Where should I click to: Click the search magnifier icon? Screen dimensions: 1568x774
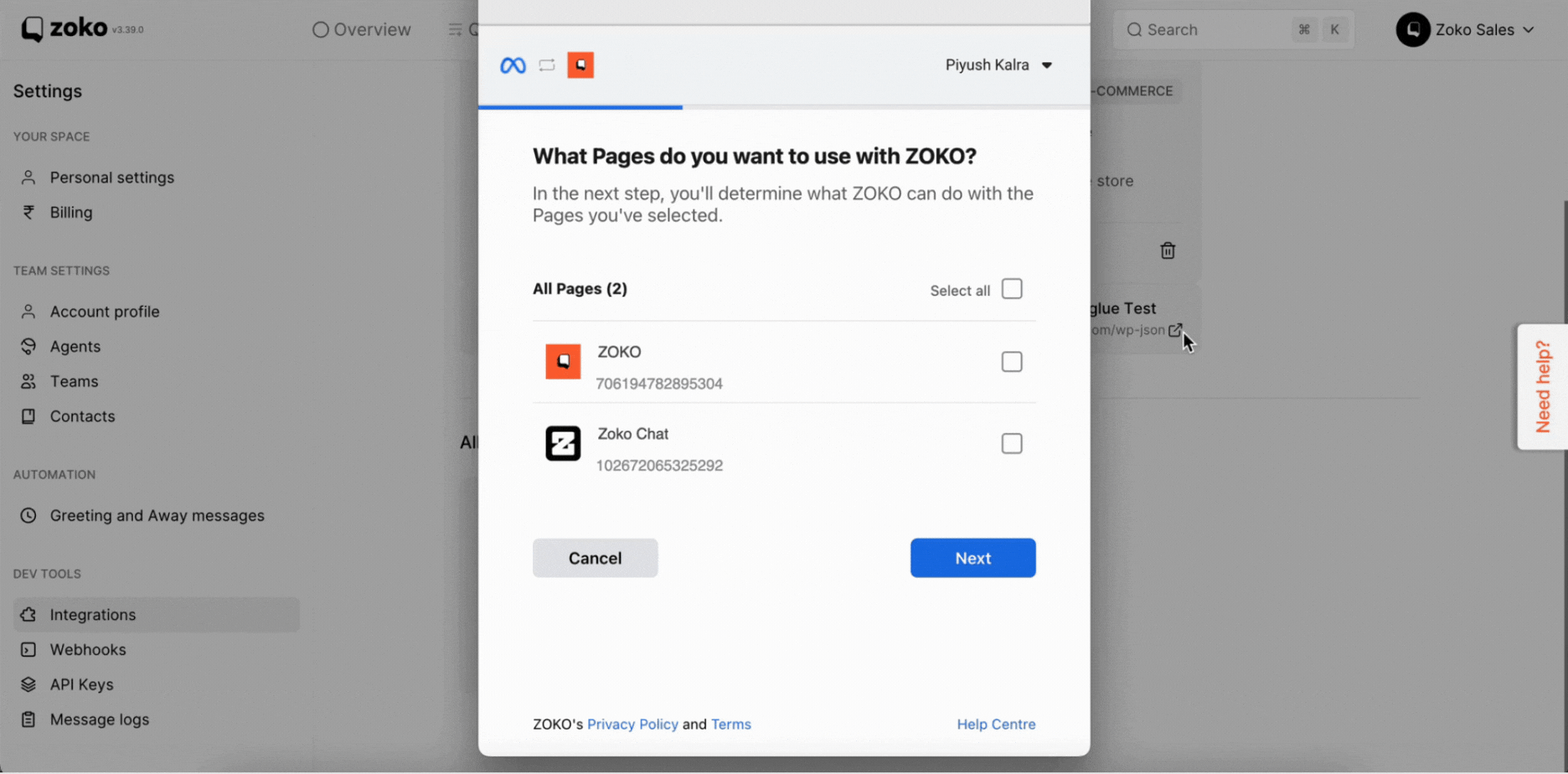coord(1134,30)
